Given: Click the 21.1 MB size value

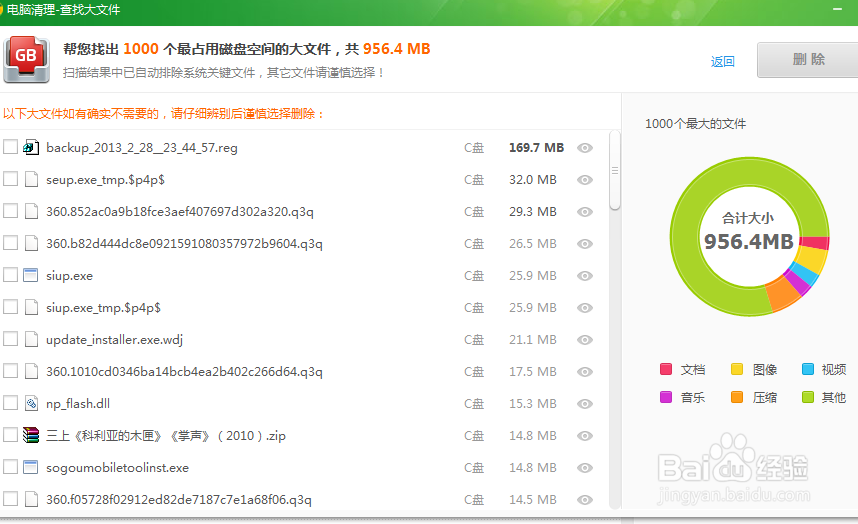Looking at the screenshot, I should [x=532, y=340].
